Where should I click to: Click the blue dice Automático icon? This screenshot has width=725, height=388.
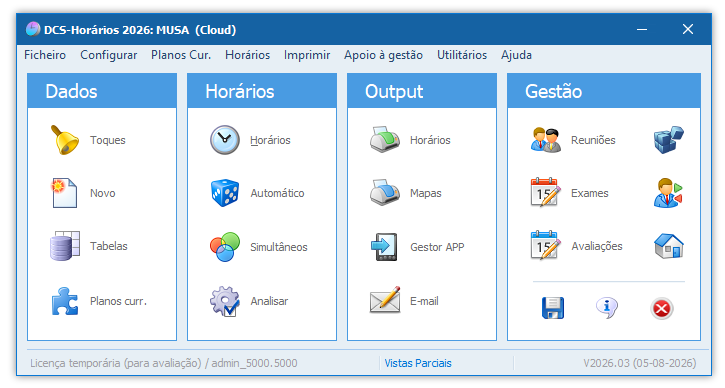click(x=225, y=193)
